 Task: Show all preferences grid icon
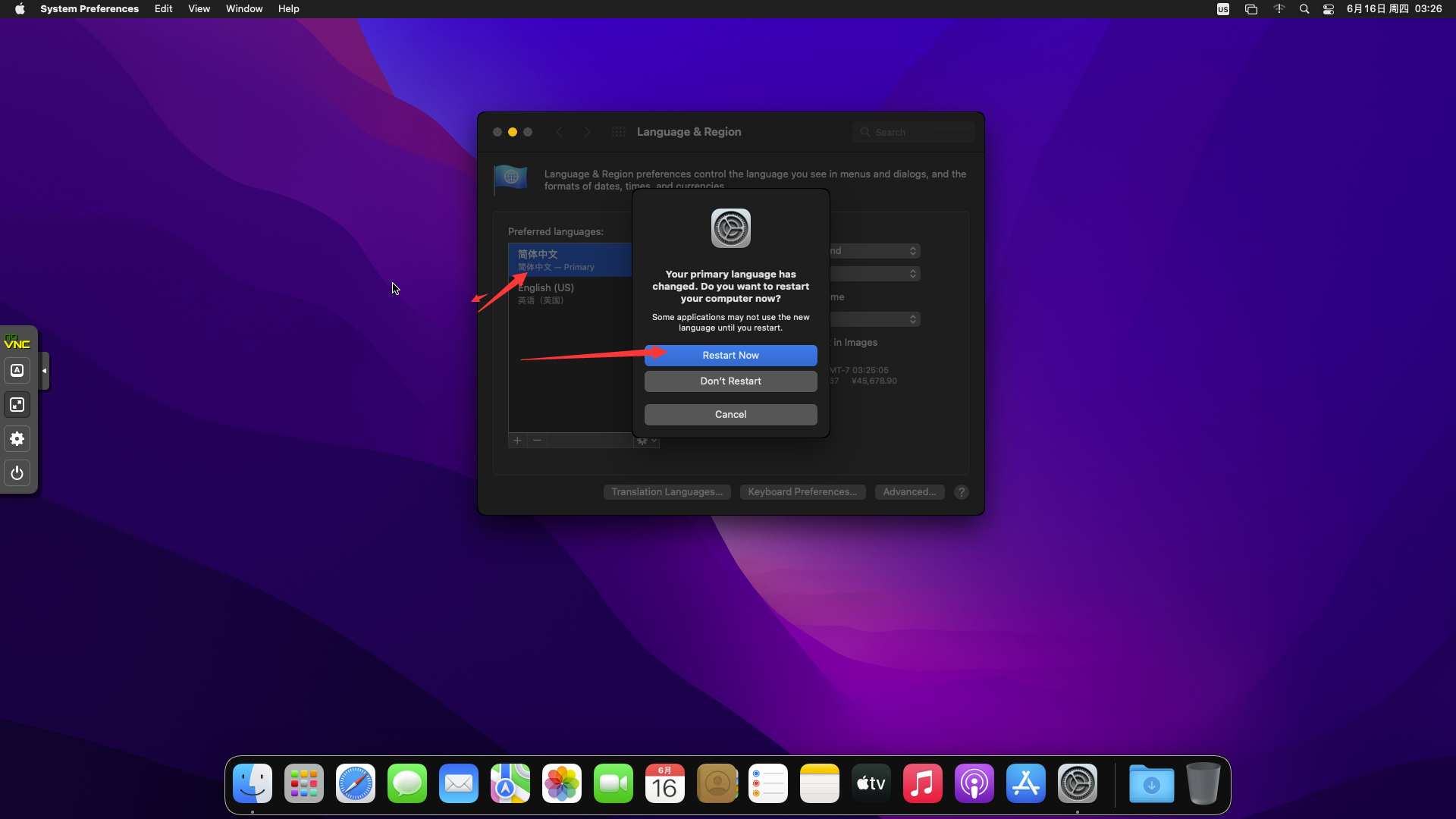click(x=619, y=132)
